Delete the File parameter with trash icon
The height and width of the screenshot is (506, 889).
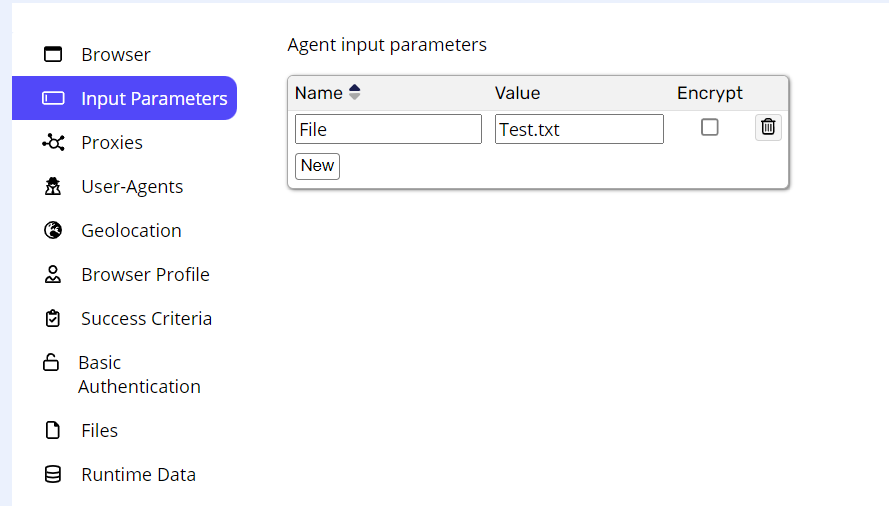click(768, 127)
